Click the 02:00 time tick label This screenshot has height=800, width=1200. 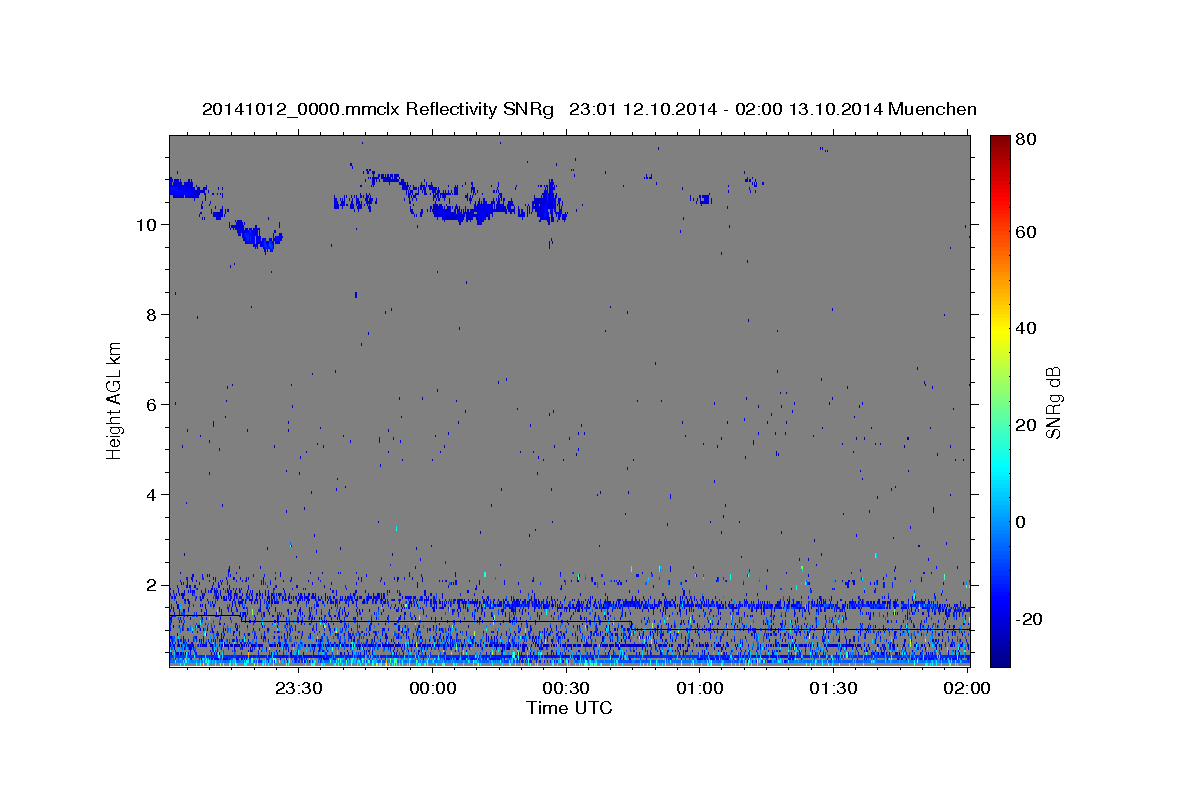pos(966,688)
